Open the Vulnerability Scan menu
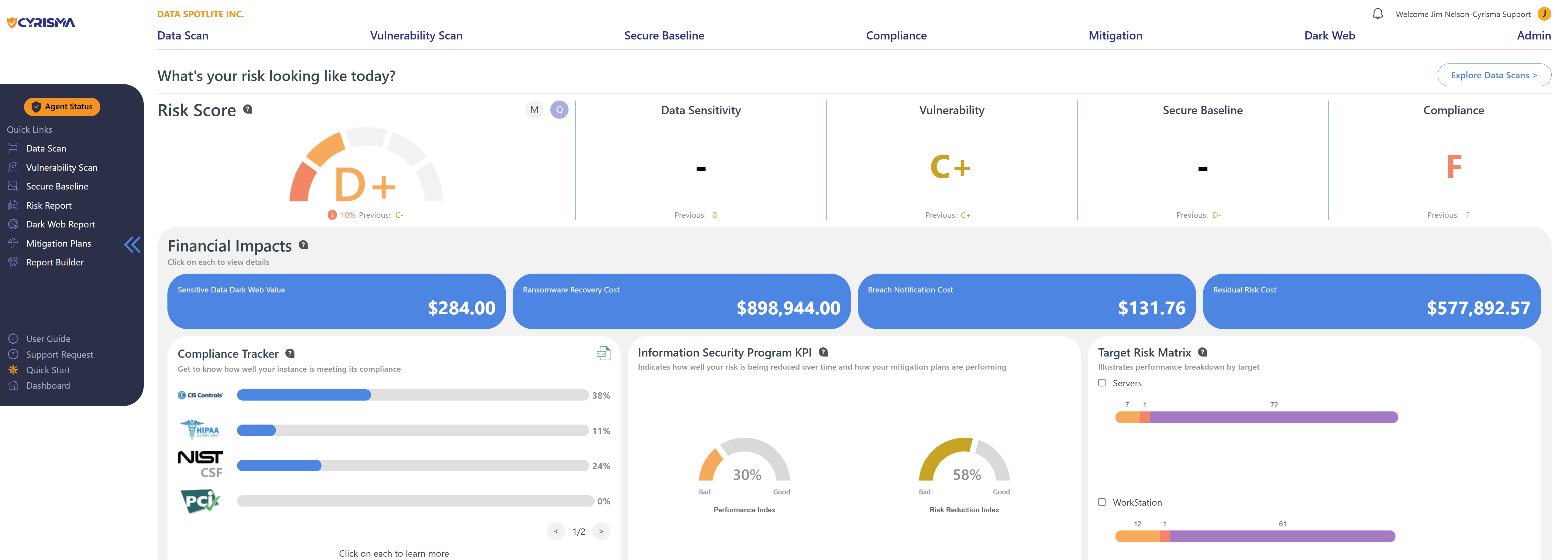 click(416, 36)
